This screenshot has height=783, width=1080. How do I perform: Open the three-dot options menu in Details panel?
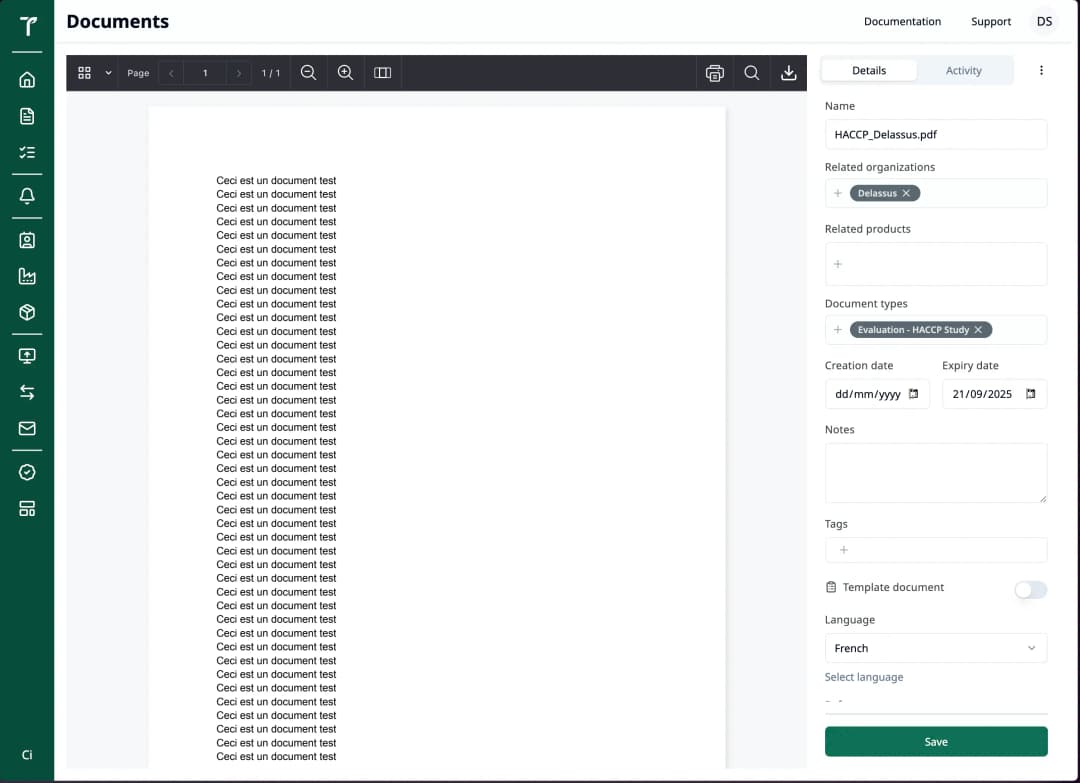pos(1041,70)
